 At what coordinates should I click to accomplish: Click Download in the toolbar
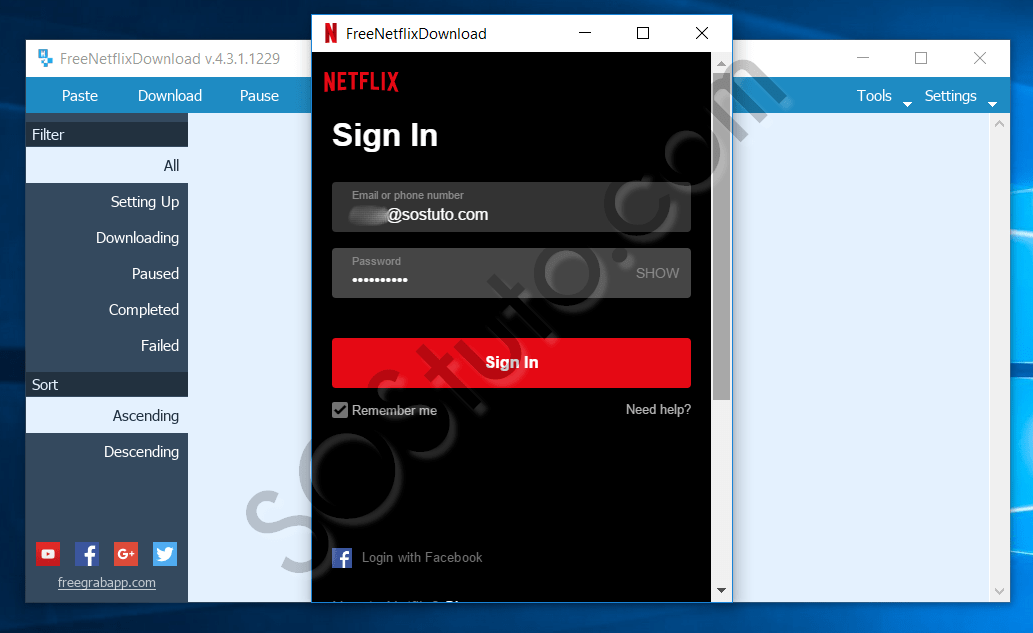pyautogui.click(x=169, y=96)
